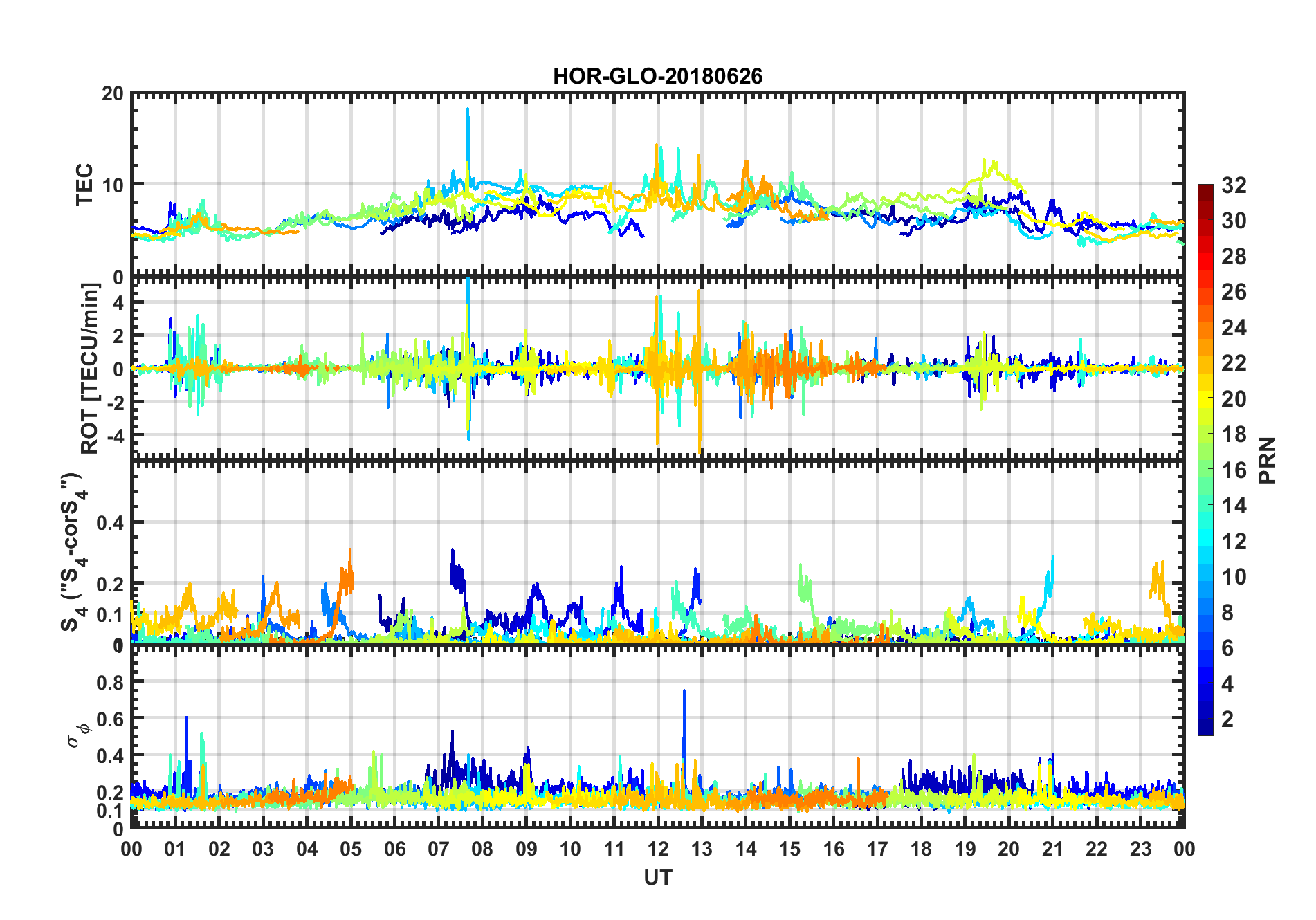Click PRN colorbar tick label 8
The width and height of the screenshot is (1316, 920).
tap(1228, 612)
